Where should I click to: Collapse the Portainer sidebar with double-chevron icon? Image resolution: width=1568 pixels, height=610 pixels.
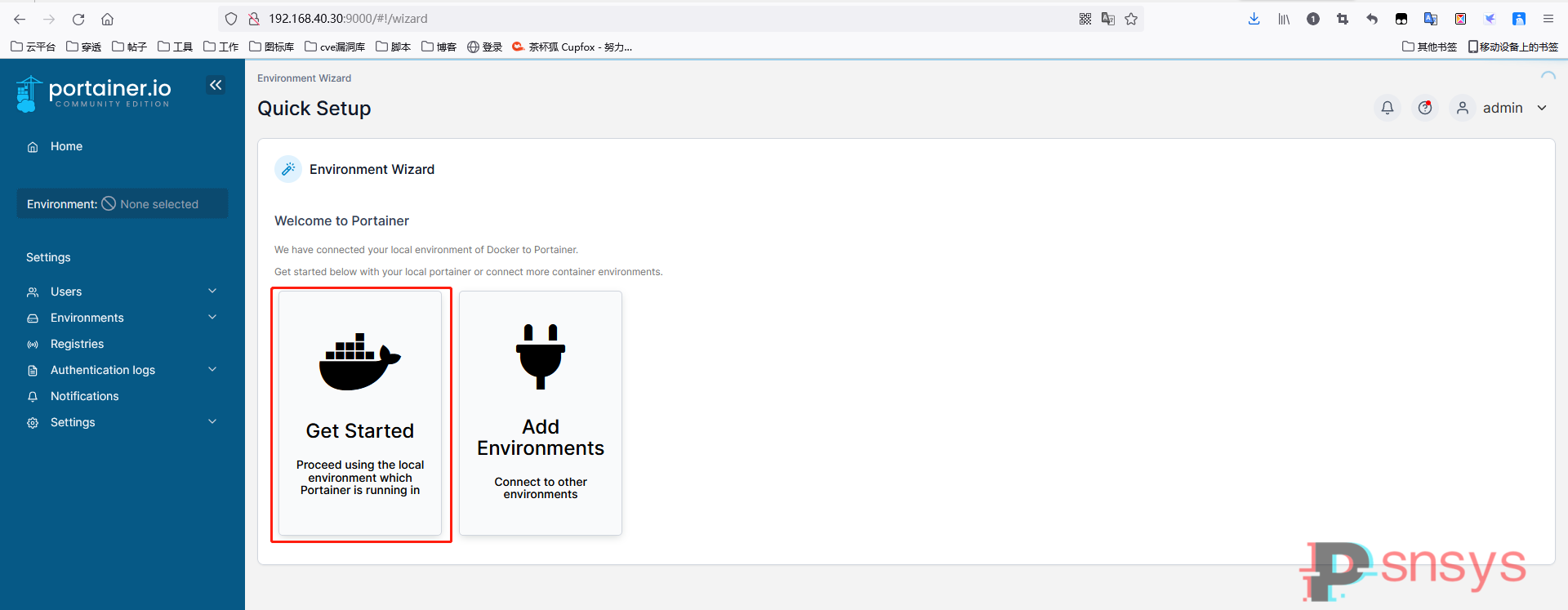[x=216, y=85]
